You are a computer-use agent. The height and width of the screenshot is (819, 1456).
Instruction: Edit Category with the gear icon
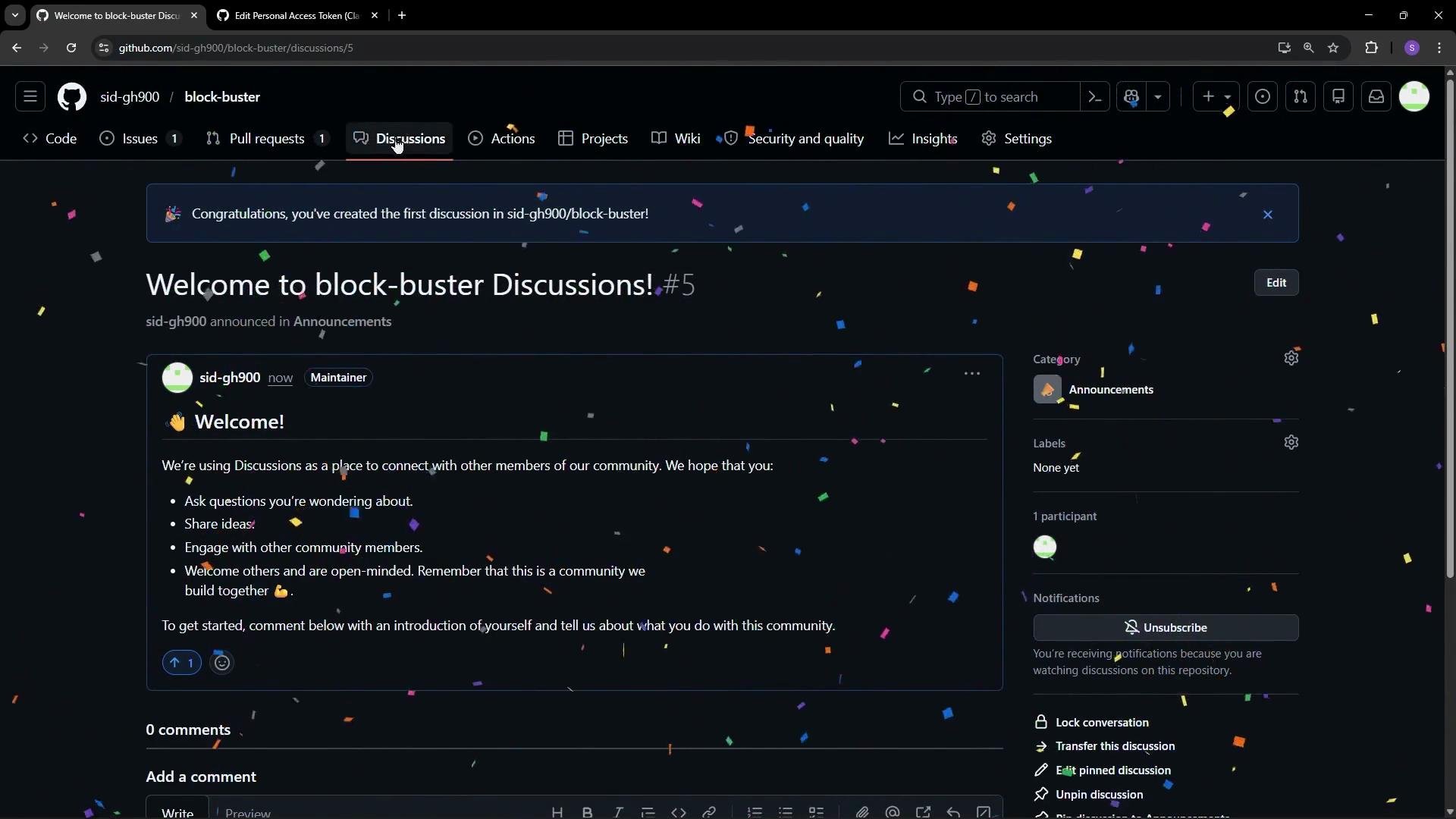coord(1291,358)
